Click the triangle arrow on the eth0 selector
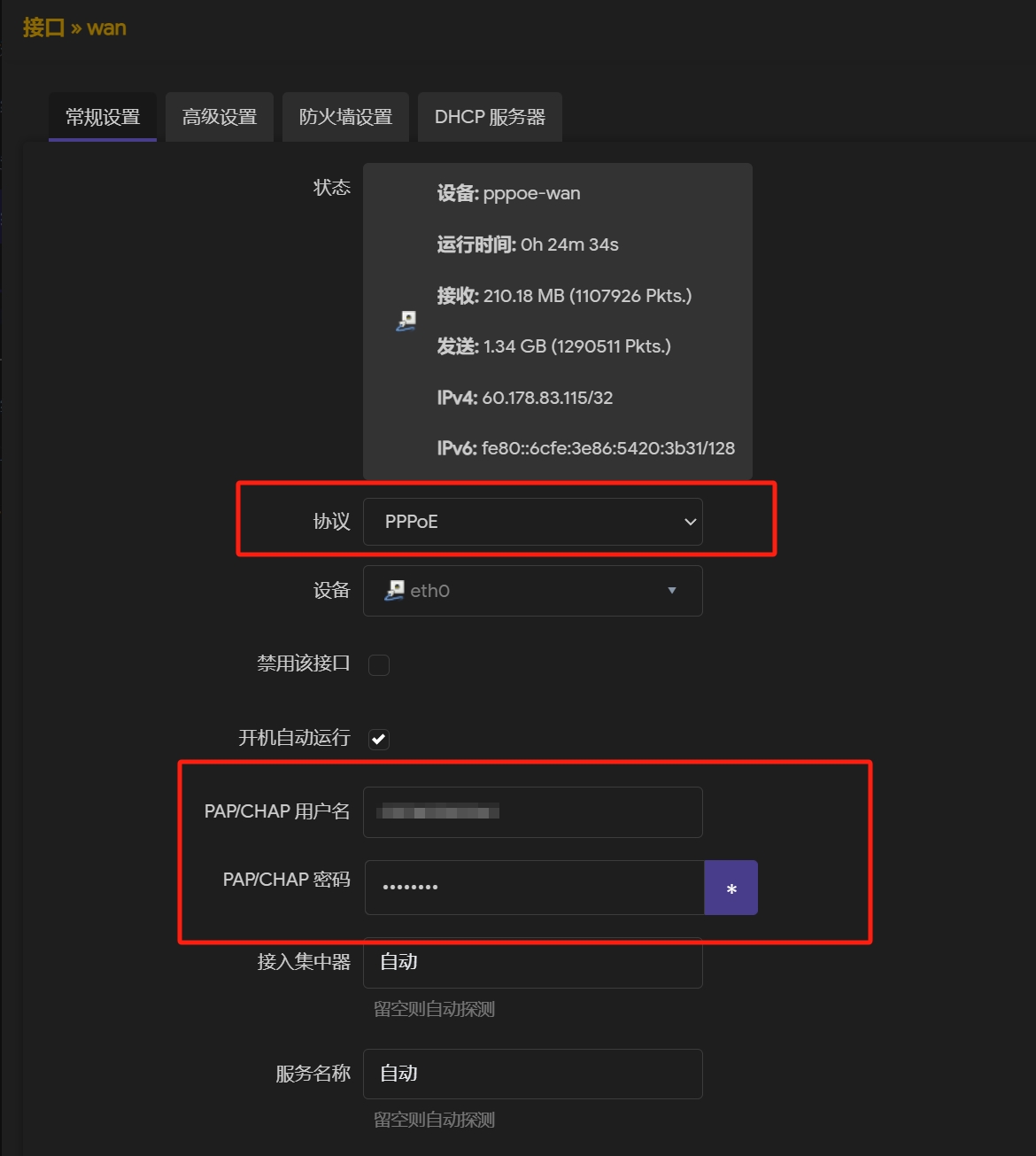This screenshot has height=1156, width=1036. 672,591
